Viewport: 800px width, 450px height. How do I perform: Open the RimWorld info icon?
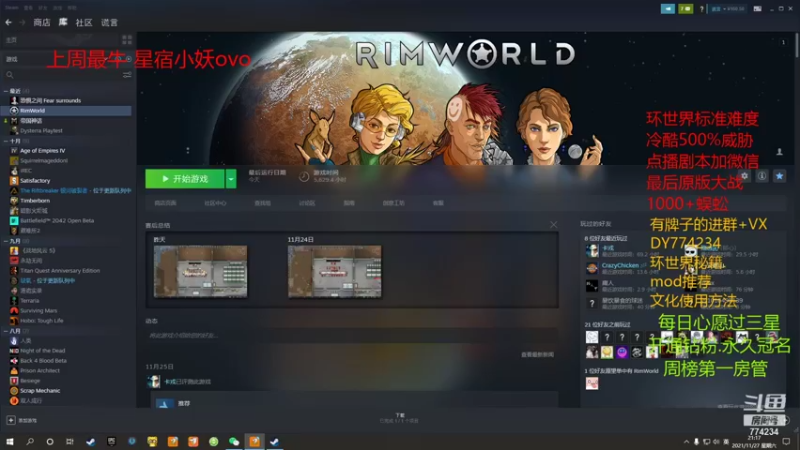762,176
